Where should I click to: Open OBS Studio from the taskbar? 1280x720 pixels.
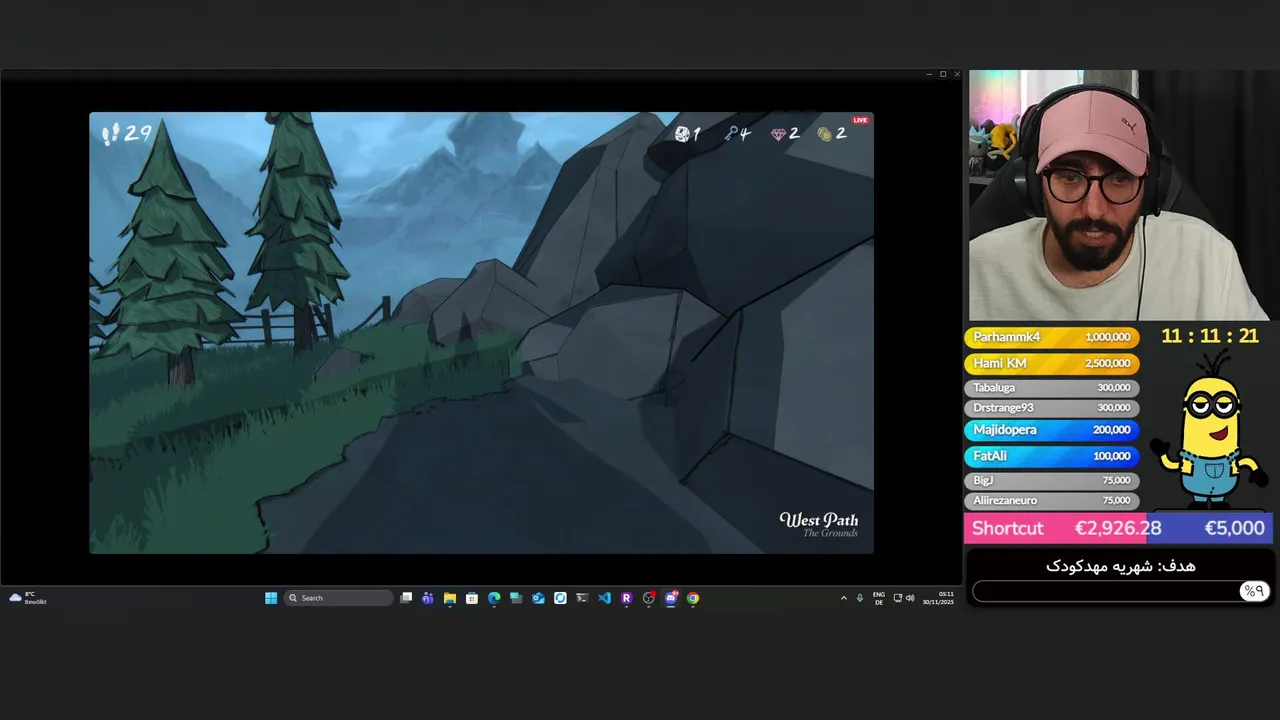coord(648,598)
